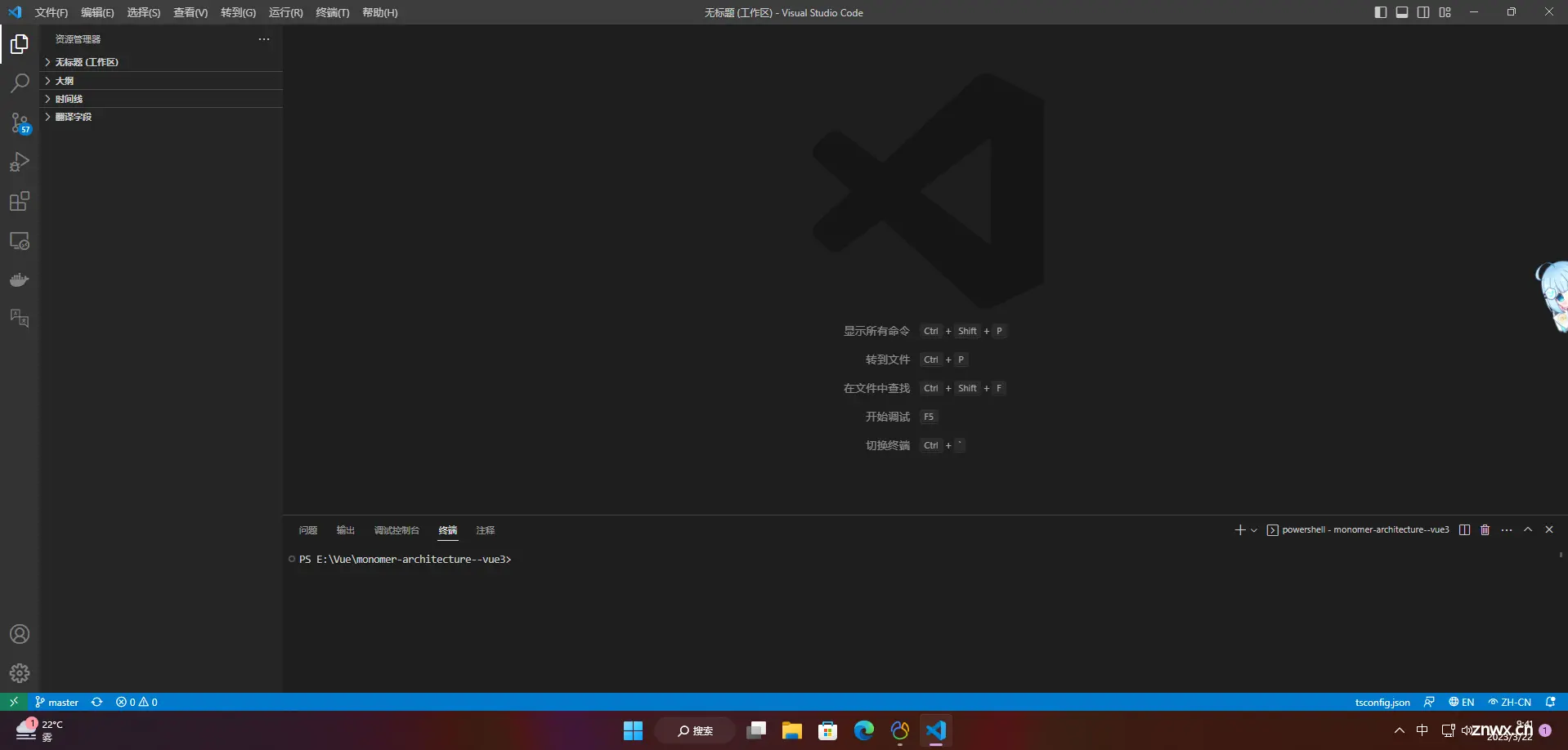The height and width of the screenshot is (750, 1568).
Task: Click the terminal prompt line
Action: tap(405, 560)
